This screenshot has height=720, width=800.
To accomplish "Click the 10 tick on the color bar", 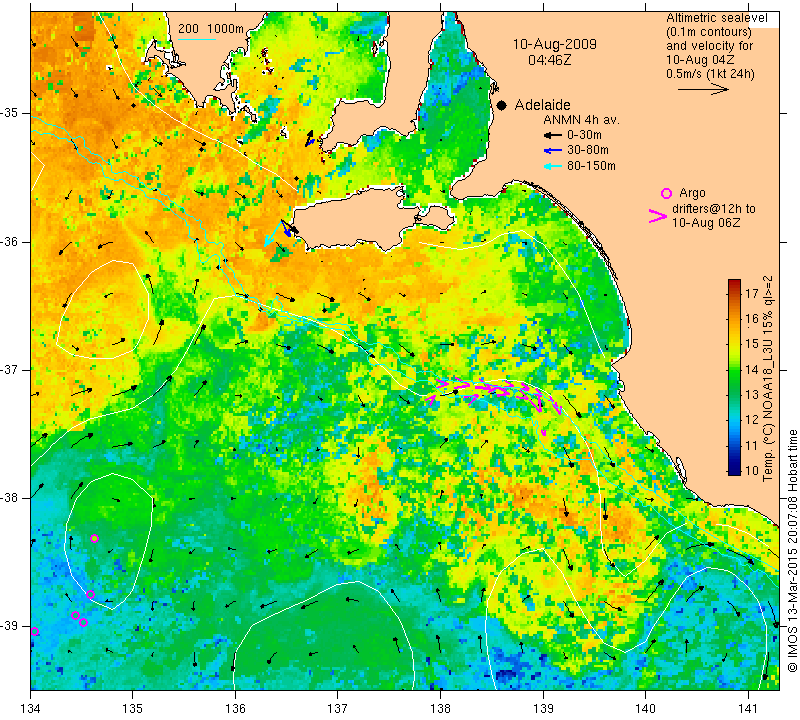I will click(752, 470).
